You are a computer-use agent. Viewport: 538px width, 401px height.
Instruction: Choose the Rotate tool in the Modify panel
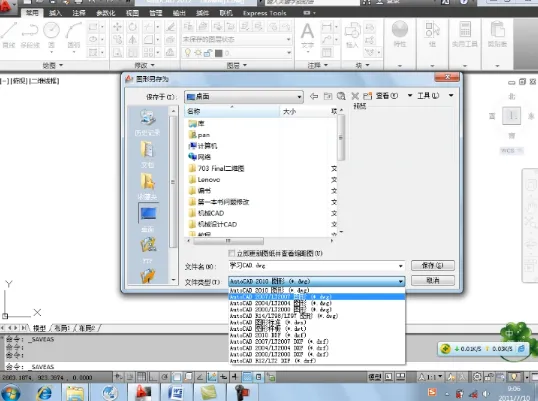pos(132,27)
